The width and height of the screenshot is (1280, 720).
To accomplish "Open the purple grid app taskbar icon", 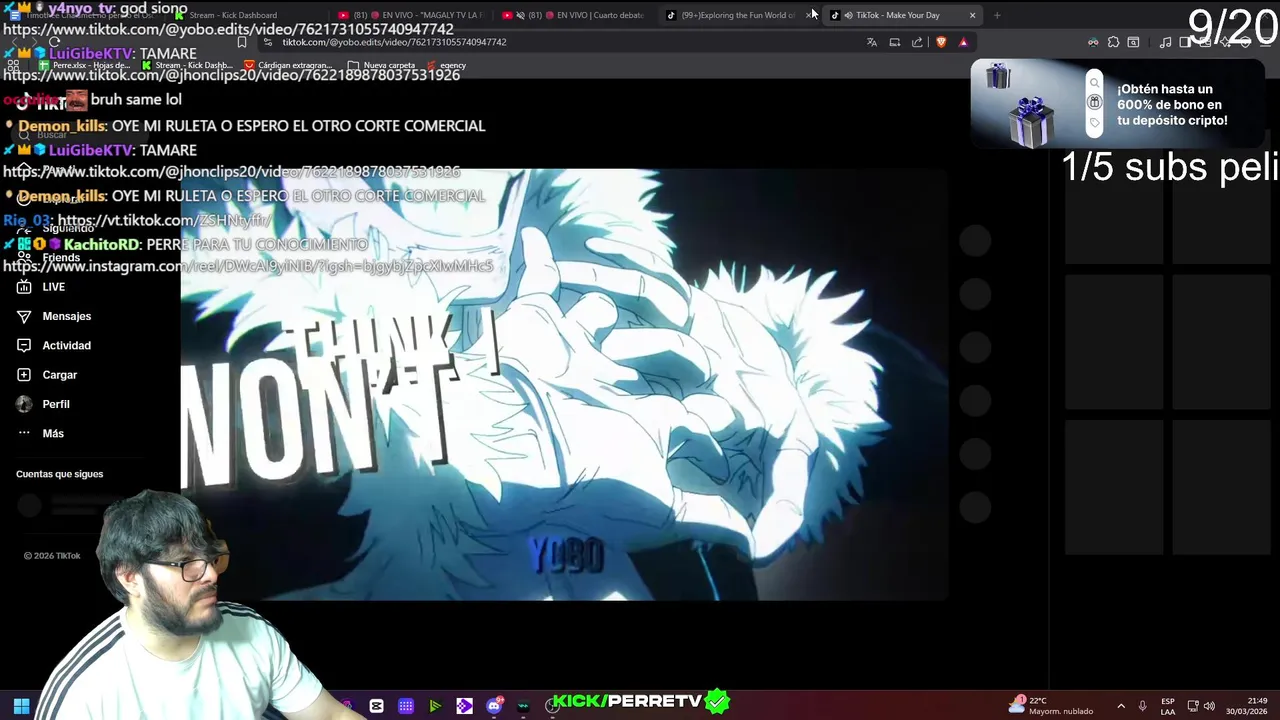I will click(405, 706).
